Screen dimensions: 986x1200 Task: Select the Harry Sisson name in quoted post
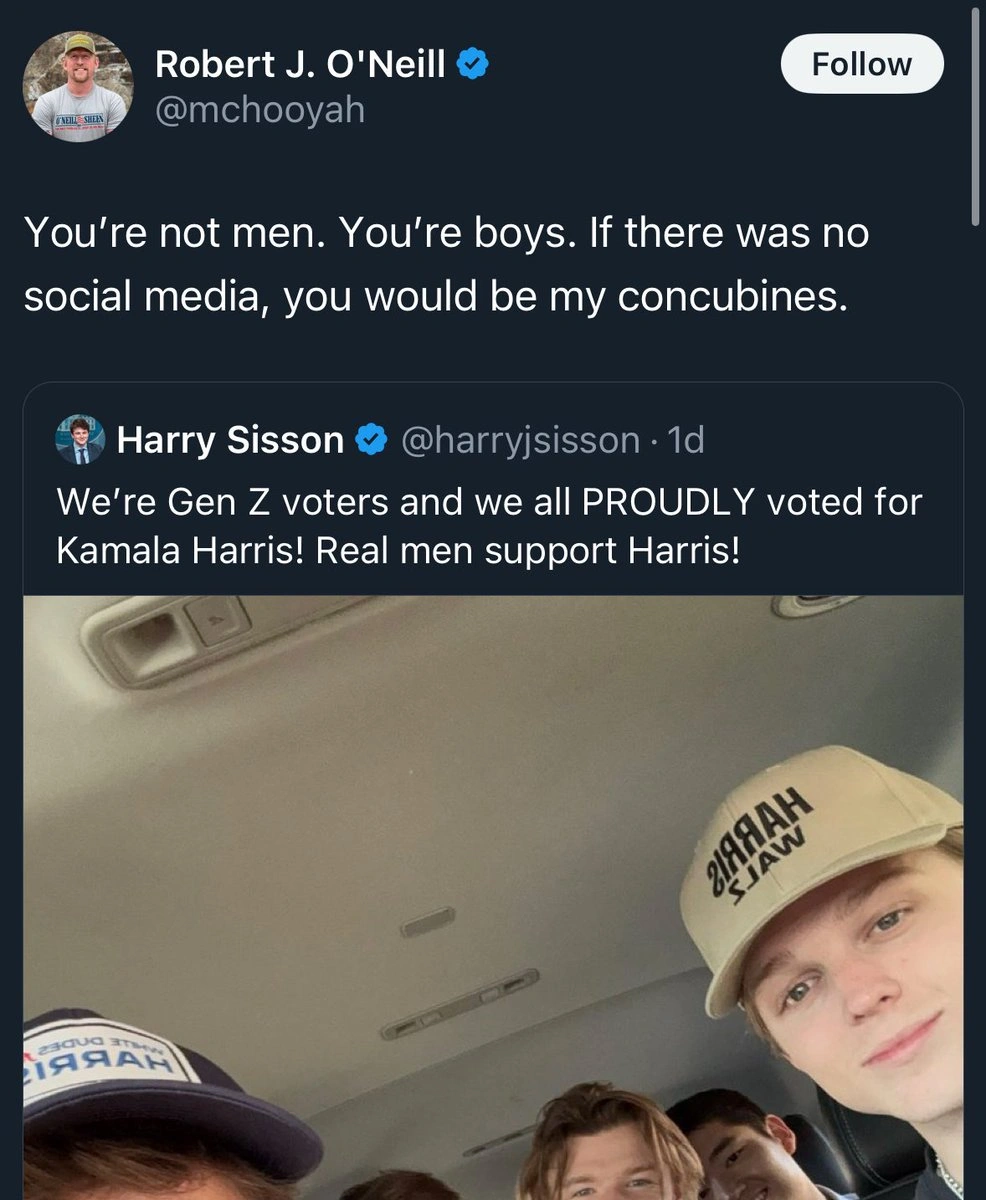[230, 440]
